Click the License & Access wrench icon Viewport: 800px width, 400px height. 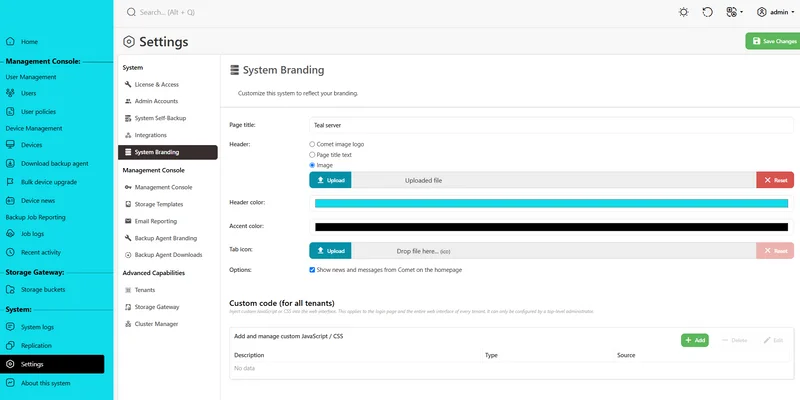coord(128,84)
